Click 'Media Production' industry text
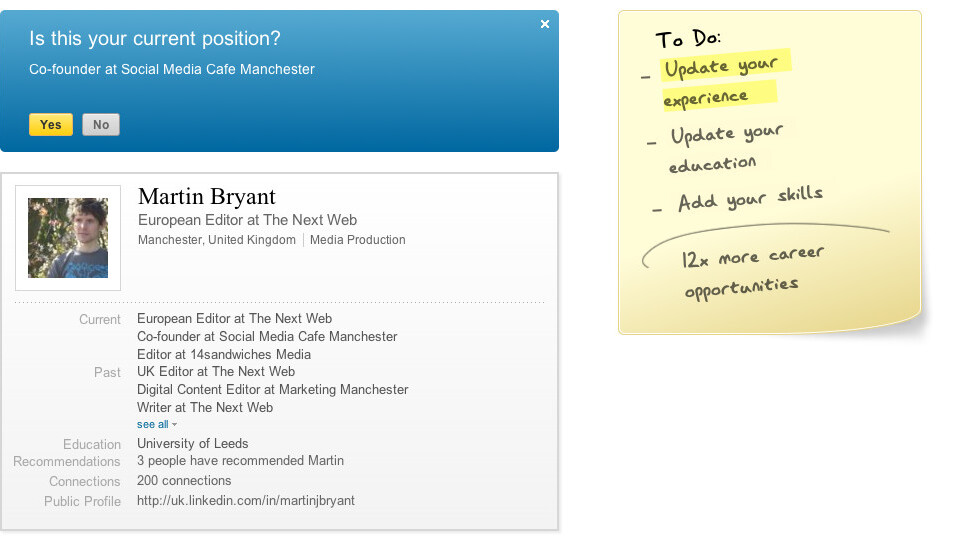This screenshot has height=540, width=960. [358, 240]
